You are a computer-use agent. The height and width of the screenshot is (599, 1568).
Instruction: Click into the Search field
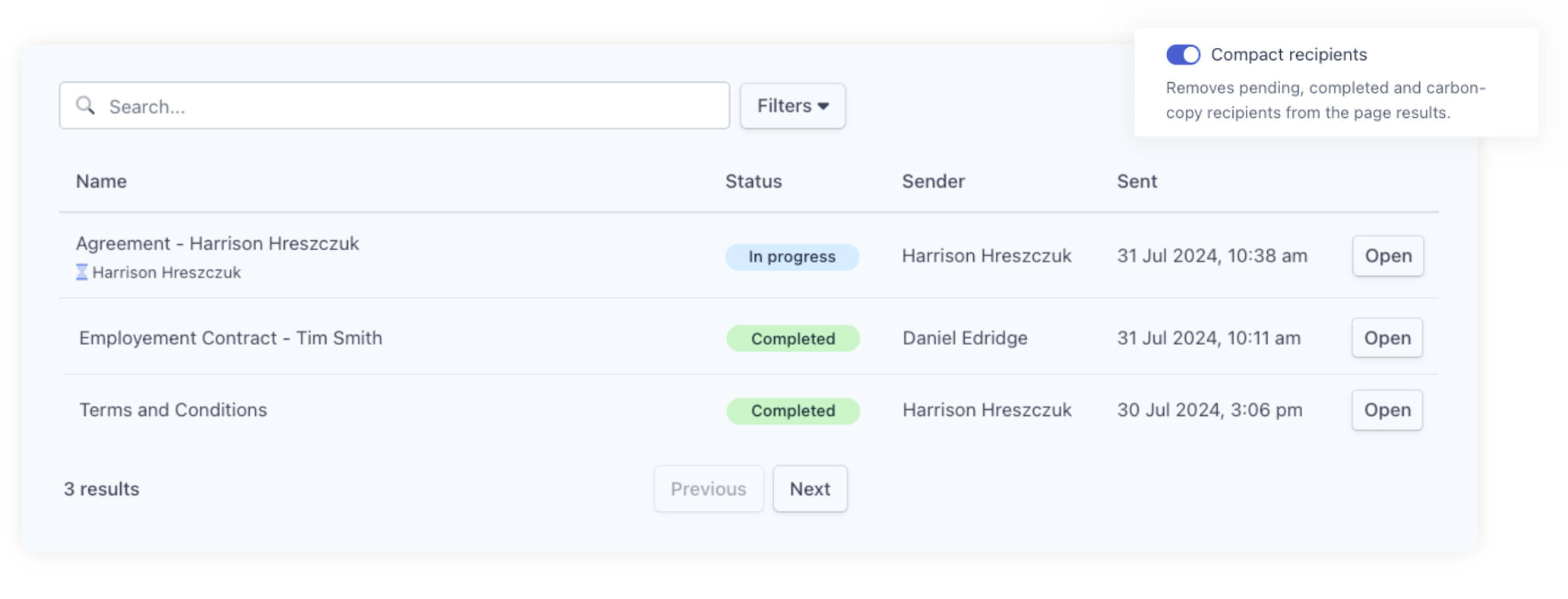point(410,106)
